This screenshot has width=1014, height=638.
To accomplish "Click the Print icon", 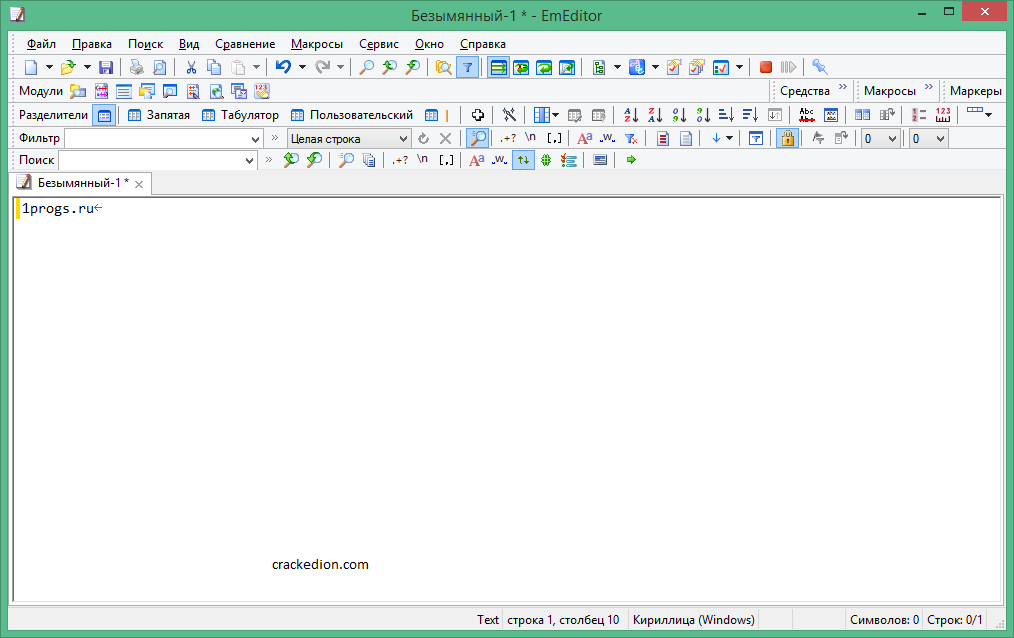I will tap(136, 67).
